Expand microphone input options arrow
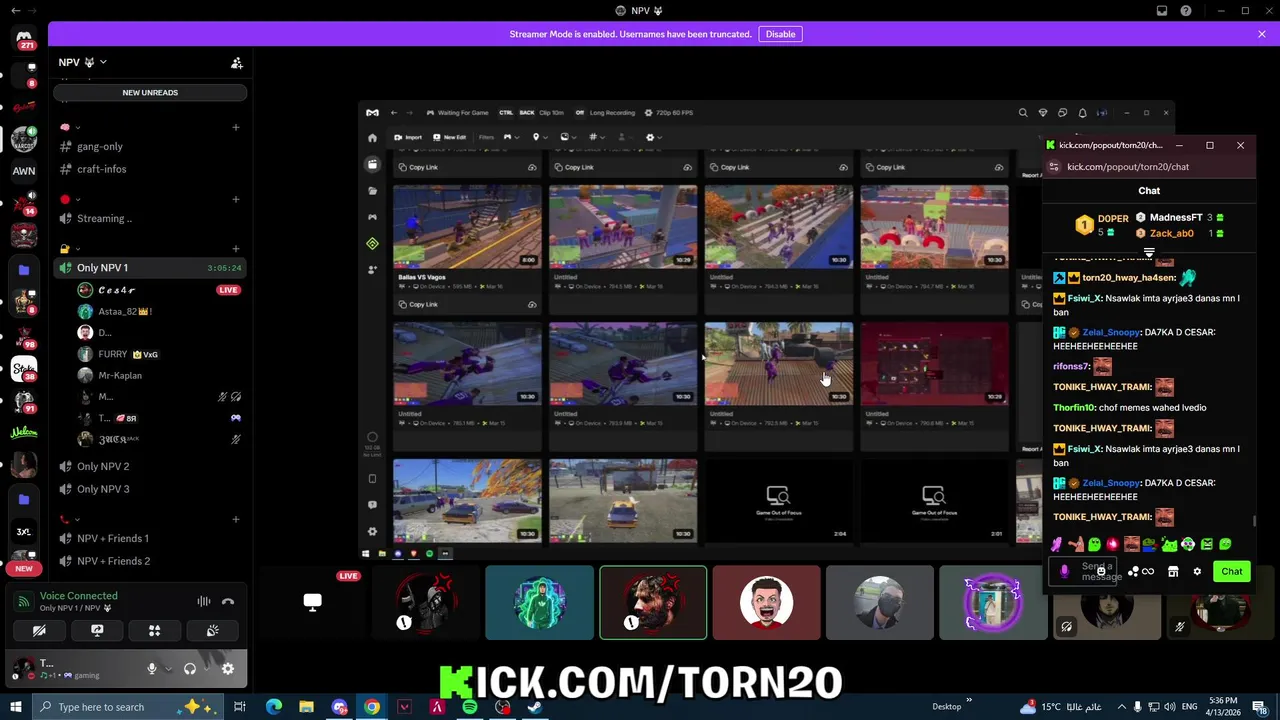This screenshot has height=720, width=1280. 167,669
